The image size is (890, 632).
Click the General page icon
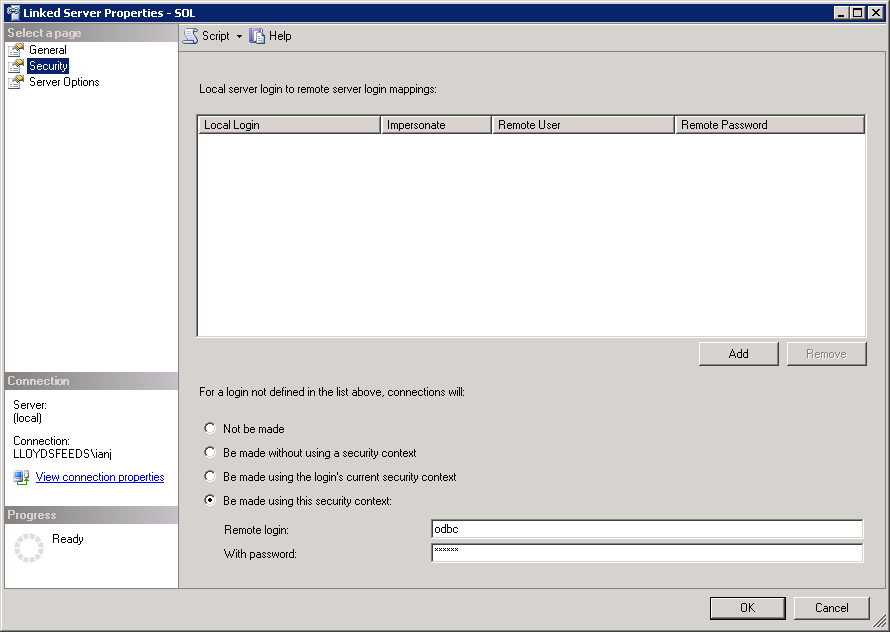tap(16, 50)
